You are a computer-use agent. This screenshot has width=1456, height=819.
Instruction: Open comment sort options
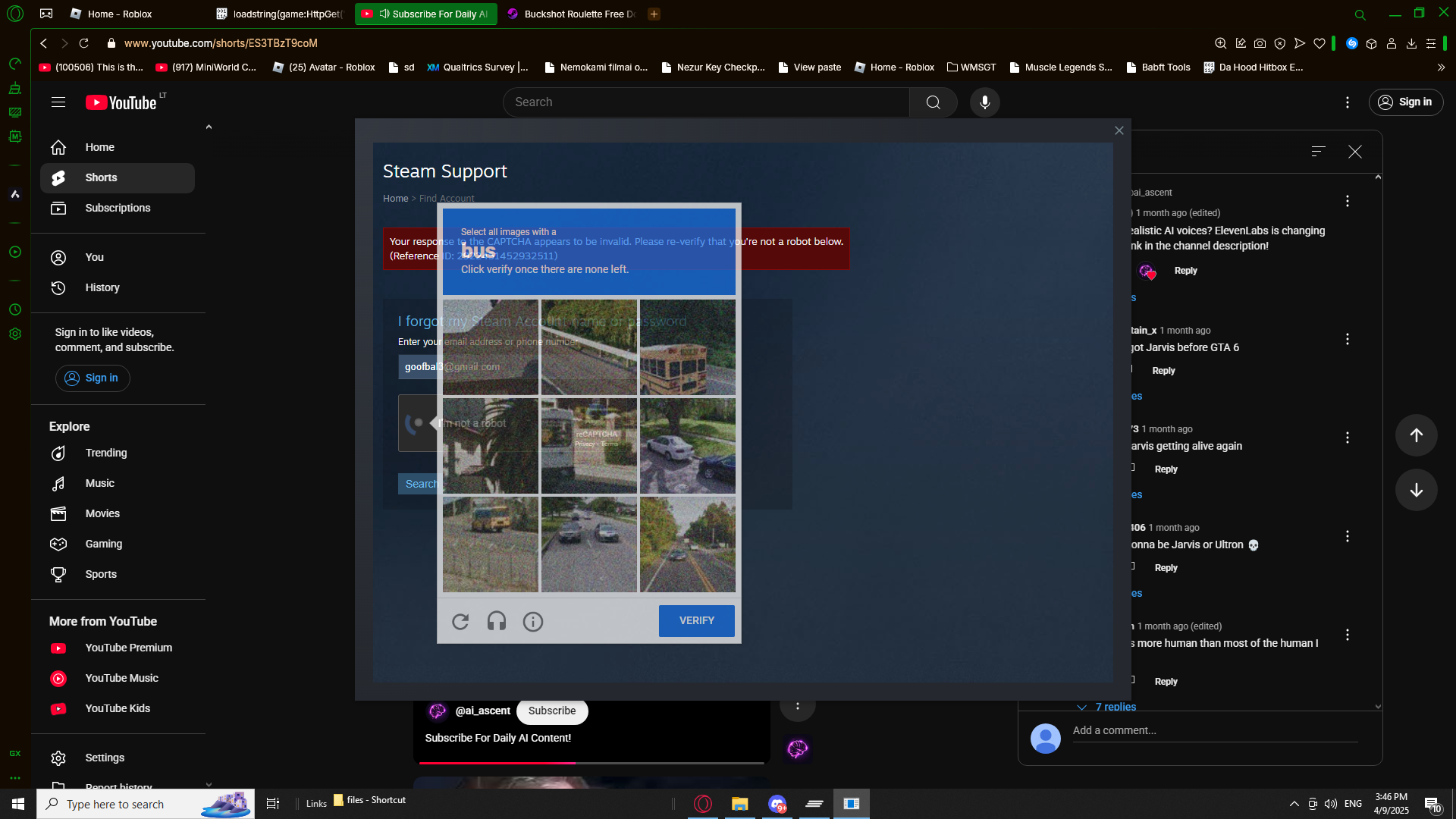[1319, 152]
